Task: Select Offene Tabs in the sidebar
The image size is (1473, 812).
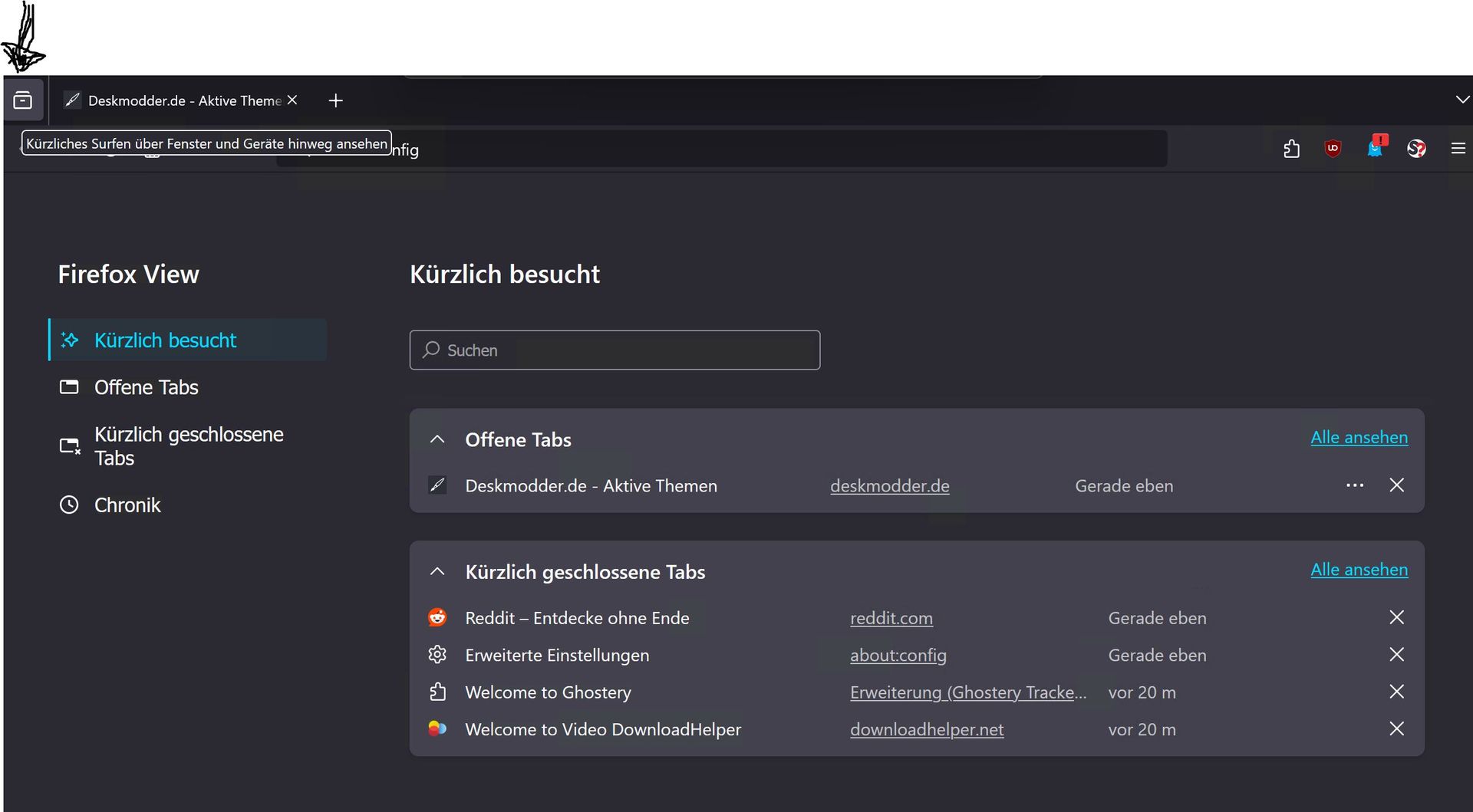Action: click(146, 387)
